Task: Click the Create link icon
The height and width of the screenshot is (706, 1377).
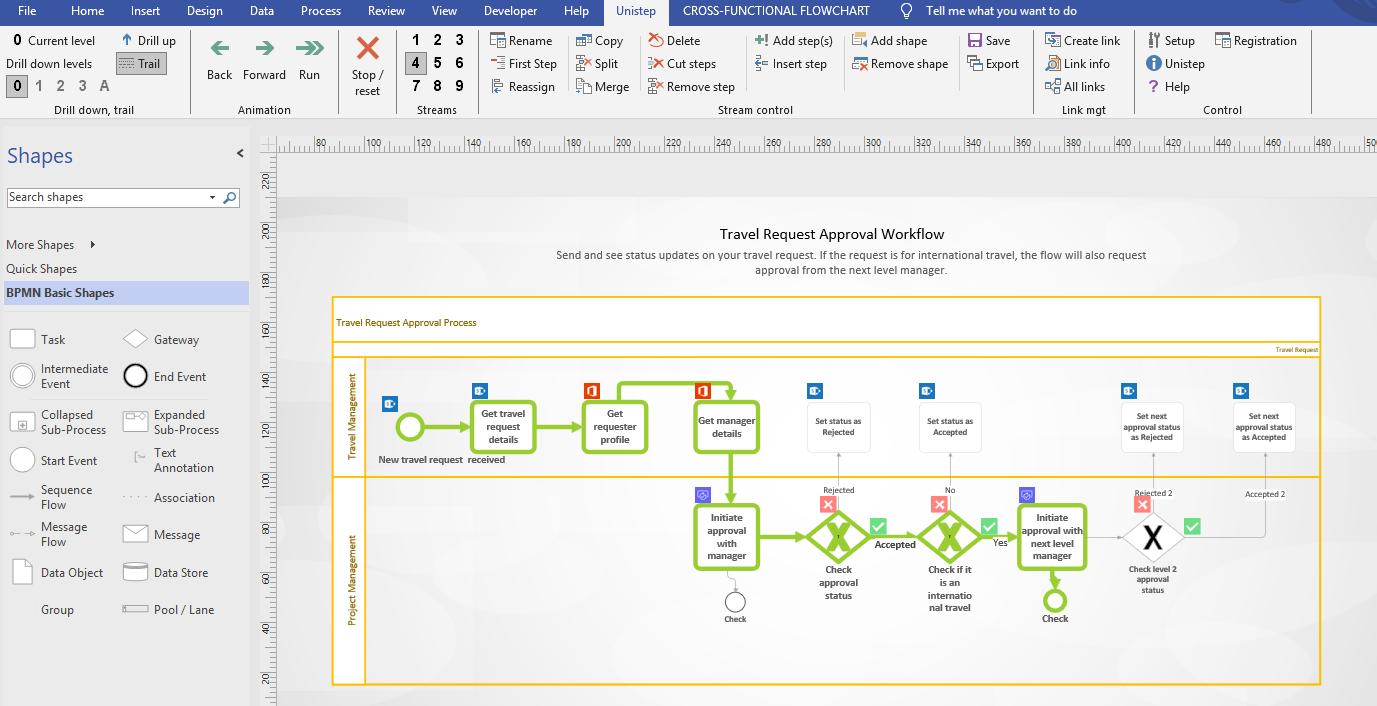Action: [x=1052, y=41]
